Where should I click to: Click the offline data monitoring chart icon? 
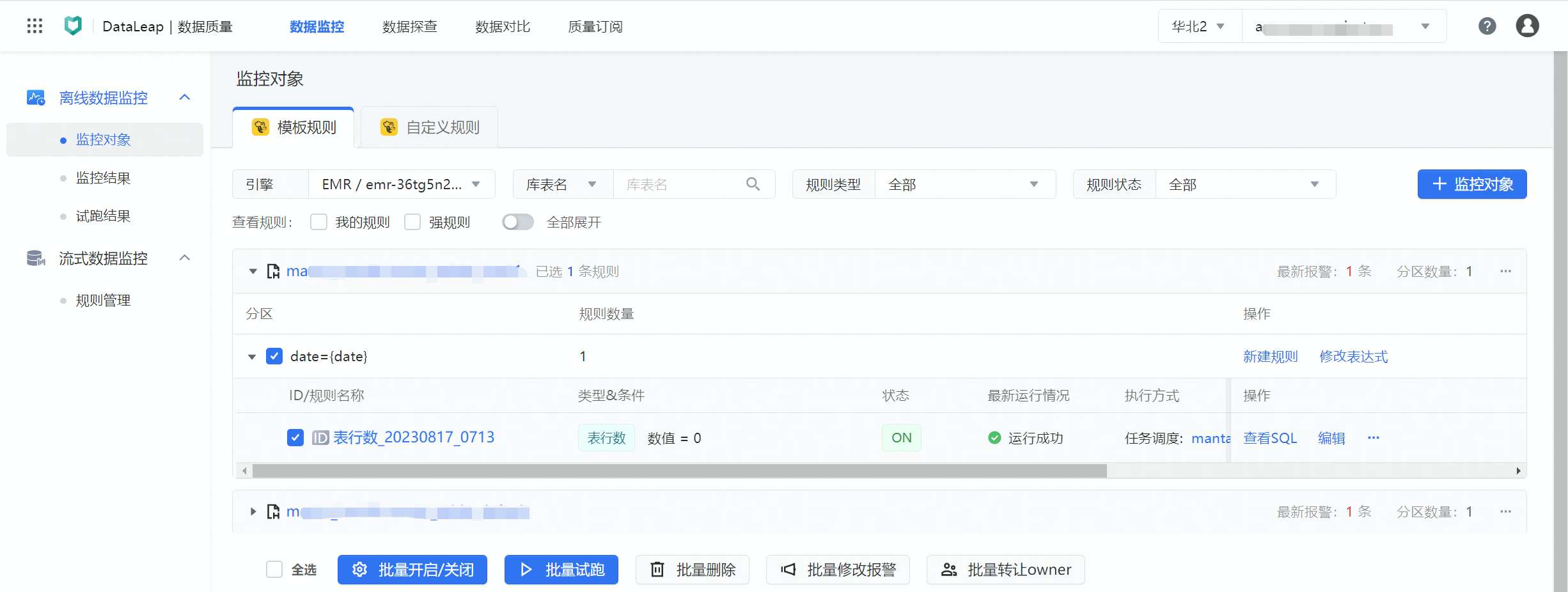pos(36,98)
